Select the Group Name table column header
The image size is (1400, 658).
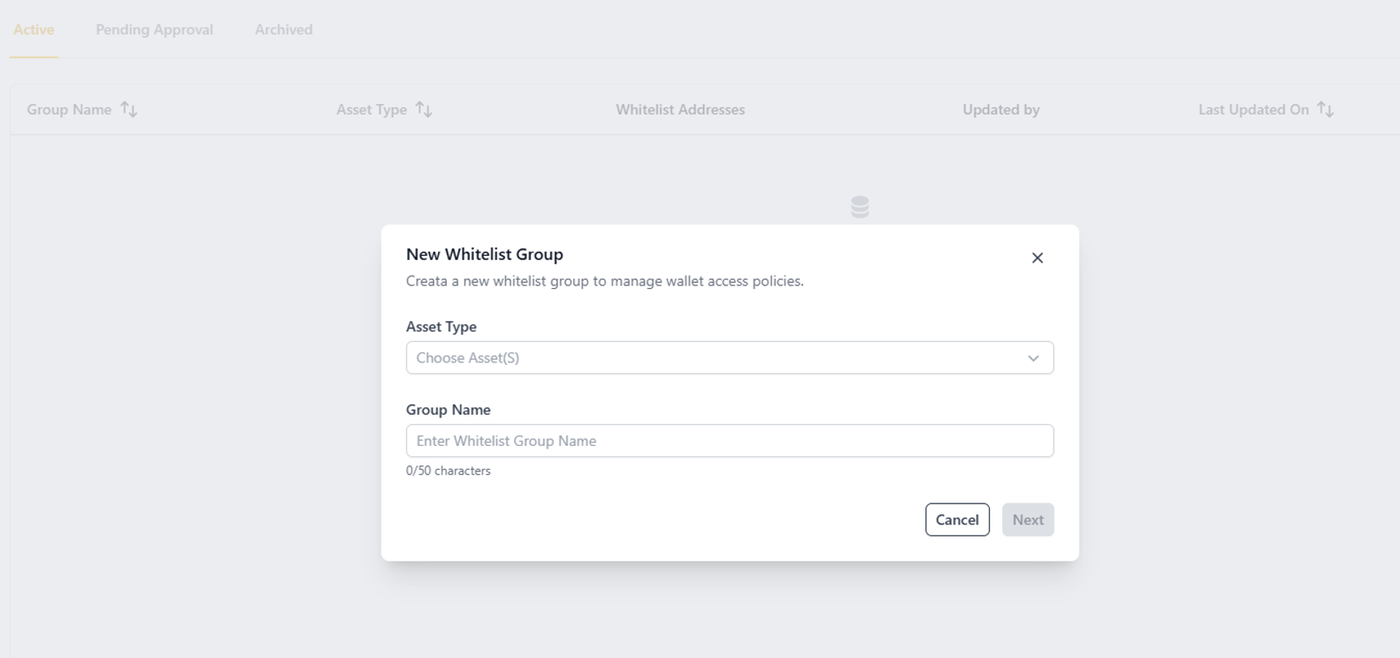[x=69, y=110]
